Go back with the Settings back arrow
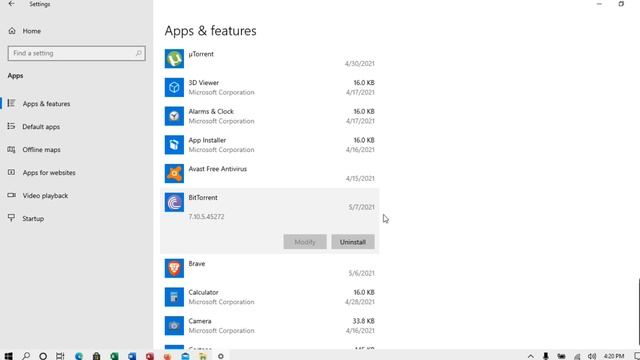 (11, 4)
